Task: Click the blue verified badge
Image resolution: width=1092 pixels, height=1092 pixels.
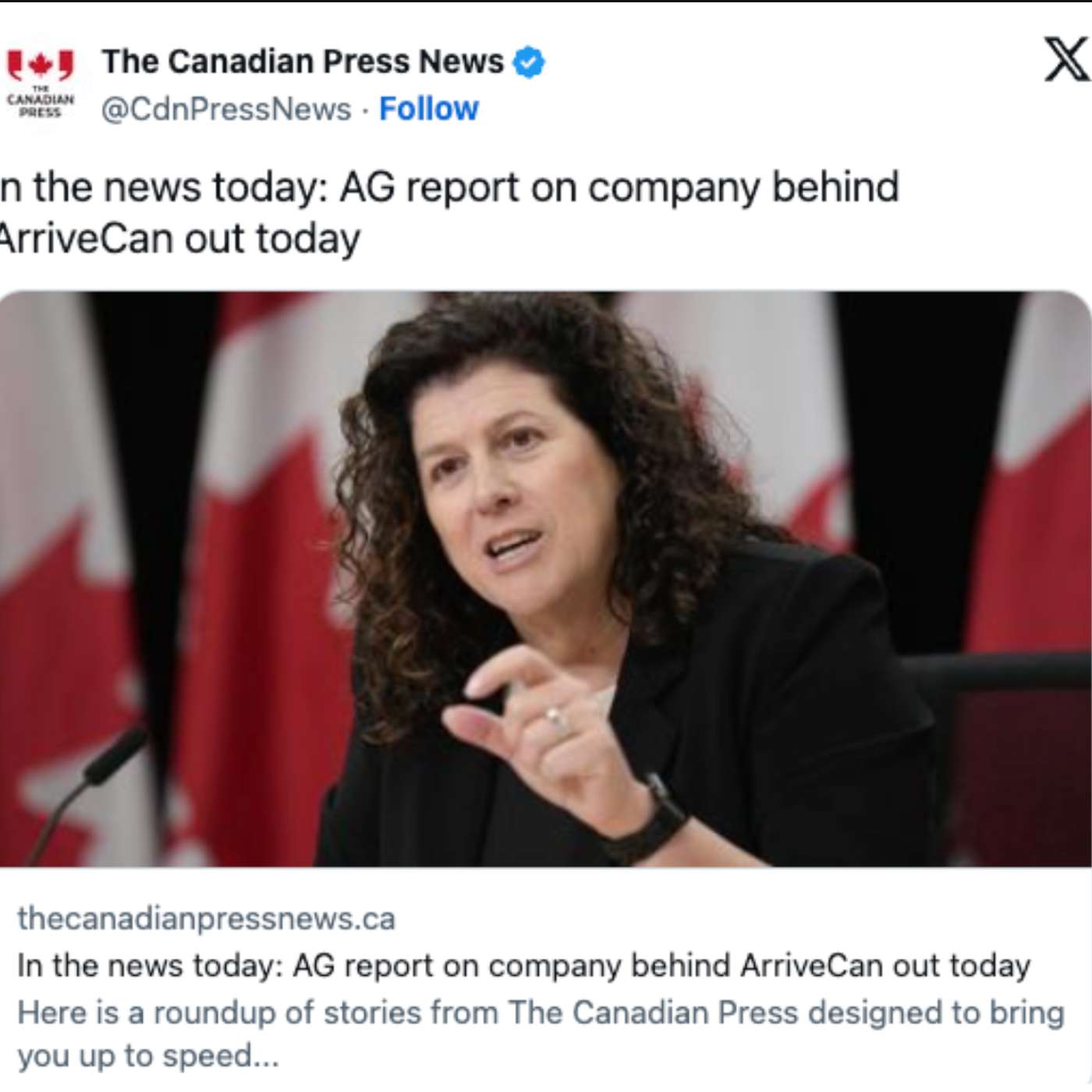Action: coord(529,62)
